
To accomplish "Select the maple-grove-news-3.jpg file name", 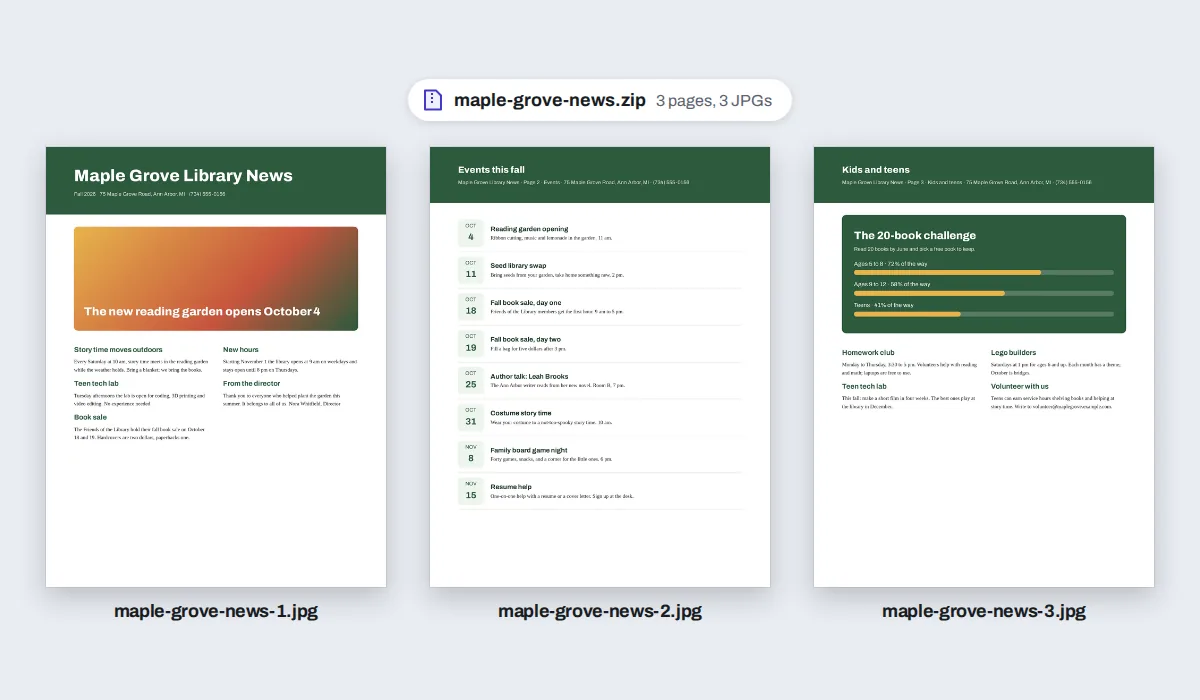I will coord(984,611).
